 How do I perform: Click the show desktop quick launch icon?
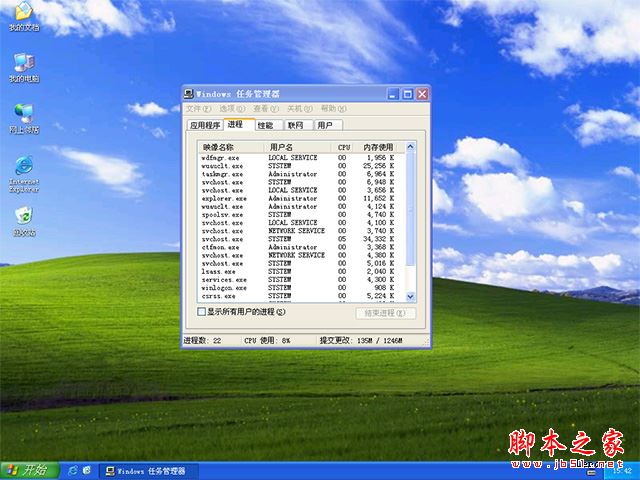click(87, 471)
